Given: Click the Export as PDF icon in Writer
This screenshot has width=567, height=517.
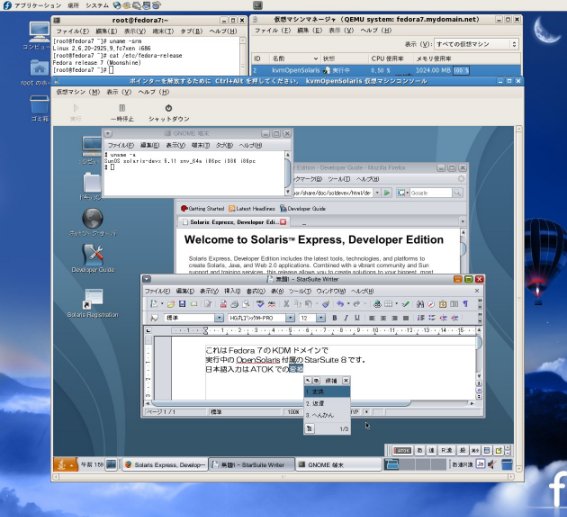Looking at the screenshot, I should [223, 304].
